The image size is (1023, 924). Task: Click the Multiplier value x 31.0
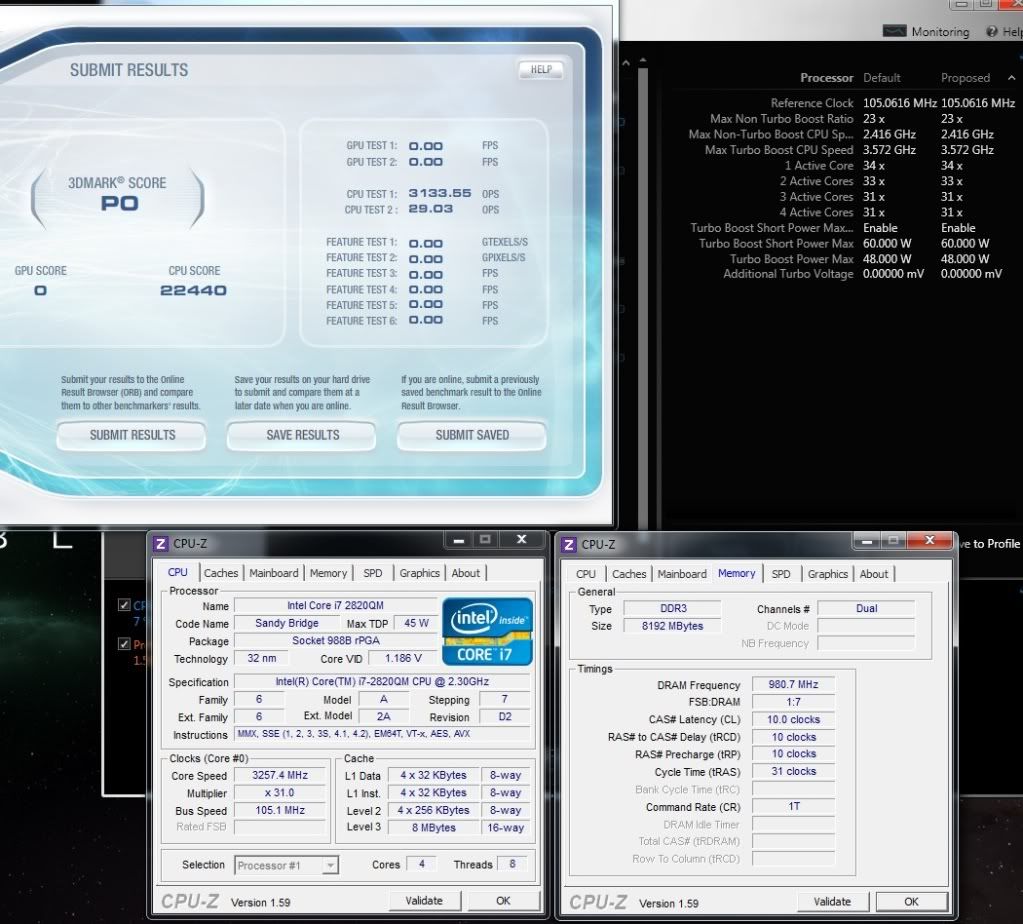[x=280, y=793]
